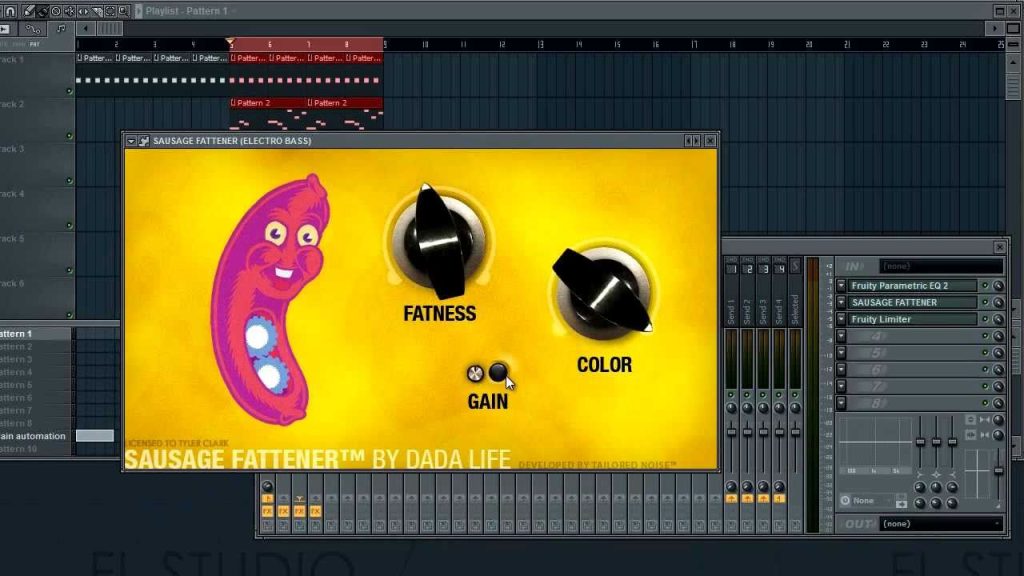Toggle mute LED on Track 4

click(x=69, y=225)
